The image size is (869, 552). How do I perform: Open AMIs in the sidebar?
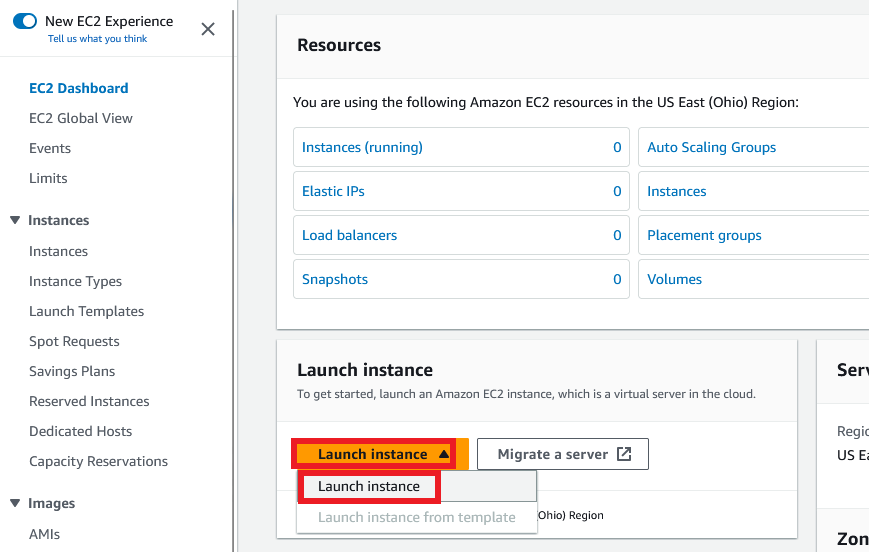click(44, 534)
